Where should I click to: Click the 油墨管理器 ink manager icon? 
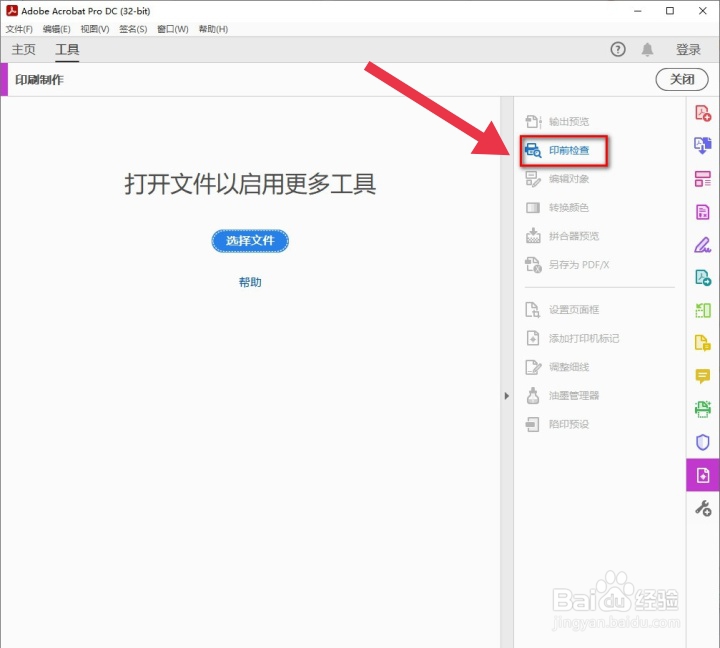click(x=533, y=395)
